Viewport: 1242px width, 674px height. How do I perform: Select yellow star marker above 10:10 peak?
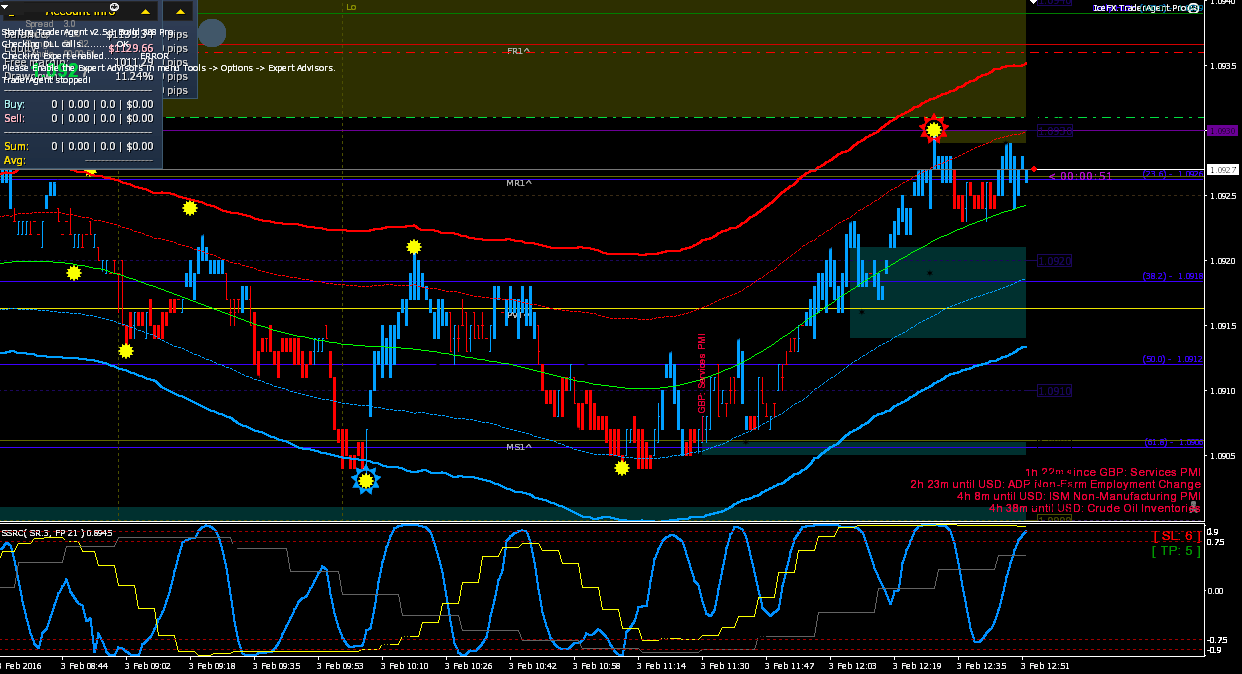[x=414, y=246]
